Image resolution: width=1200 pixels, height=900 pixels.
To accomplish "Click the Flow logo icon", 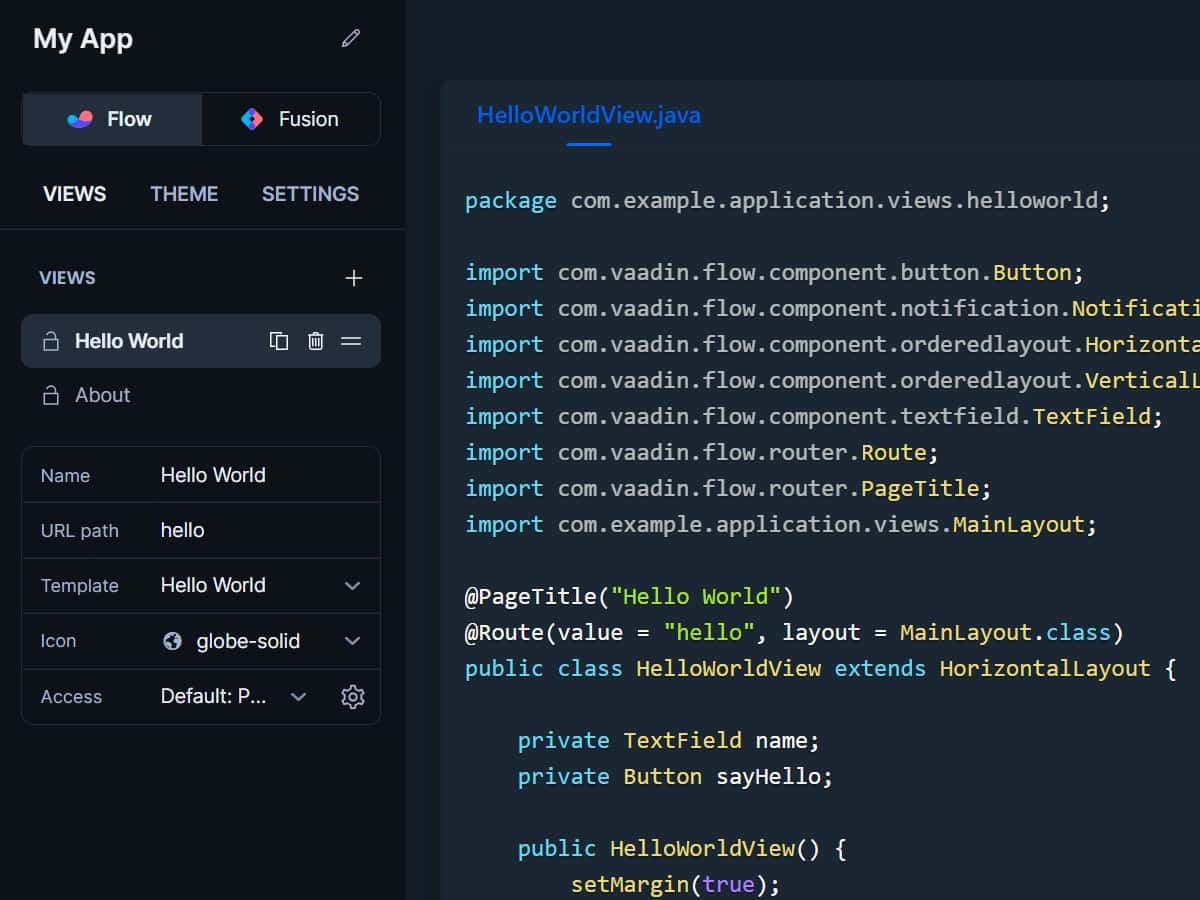I will point(79,119).
